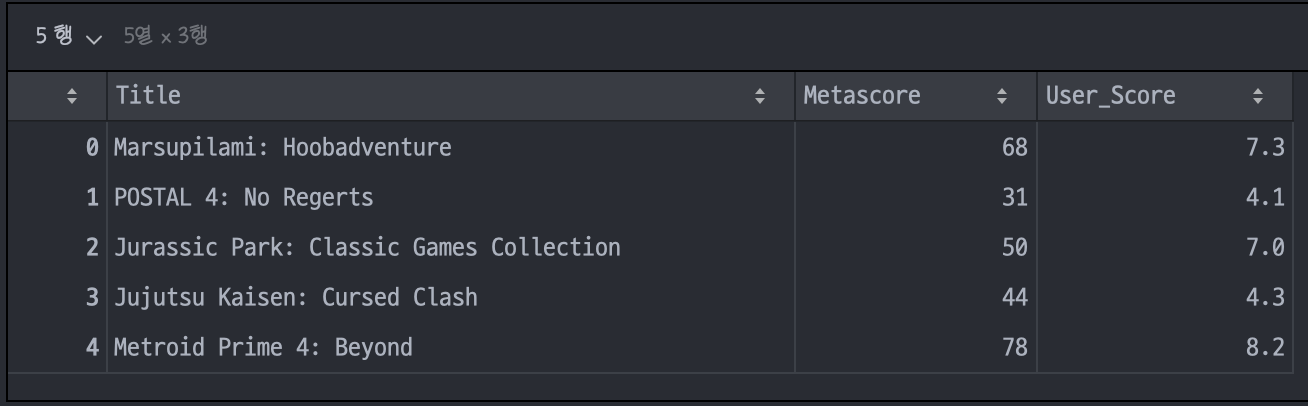Click row index 2 in the table
This screenshot has height=406, width=1308.
[92, 247]
